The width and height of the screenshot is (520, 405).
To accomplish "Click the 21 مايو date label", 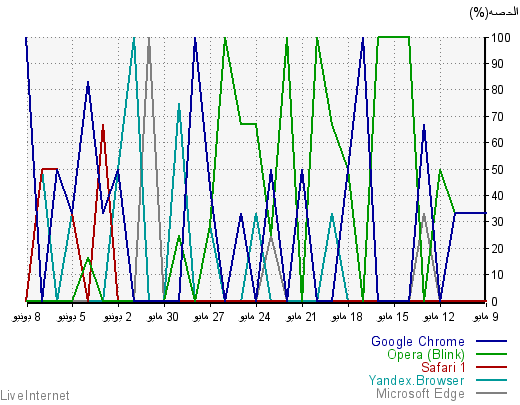I will pyautogui.click(x=301, y=317).
